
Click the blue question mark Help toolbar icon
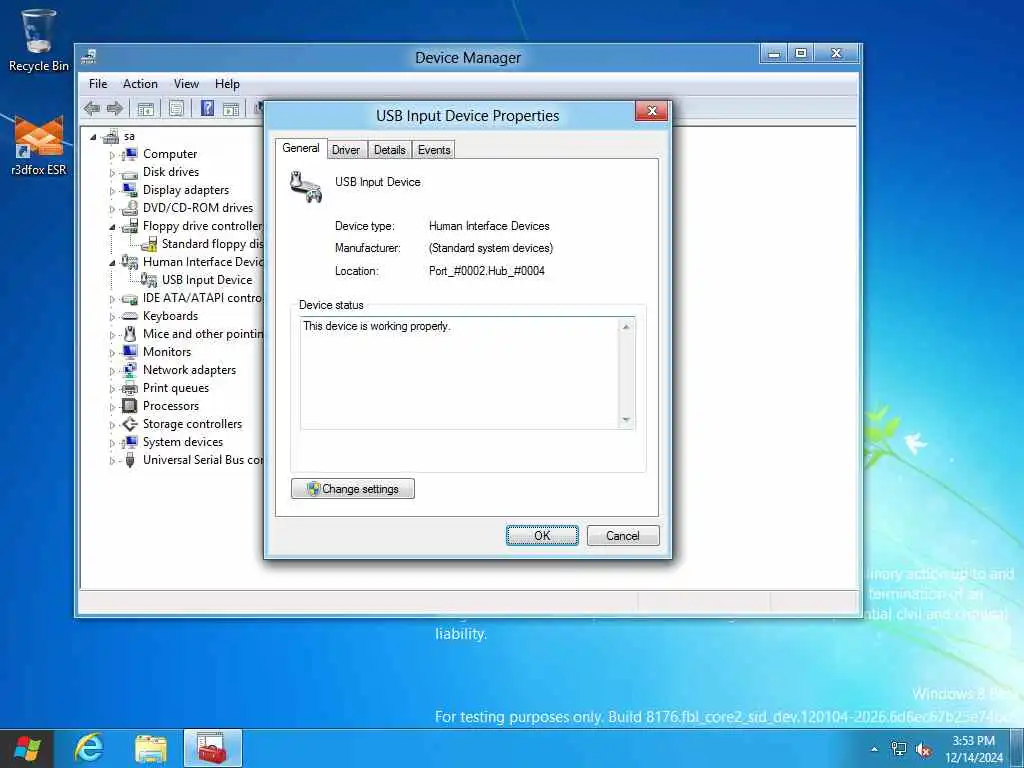207,108
